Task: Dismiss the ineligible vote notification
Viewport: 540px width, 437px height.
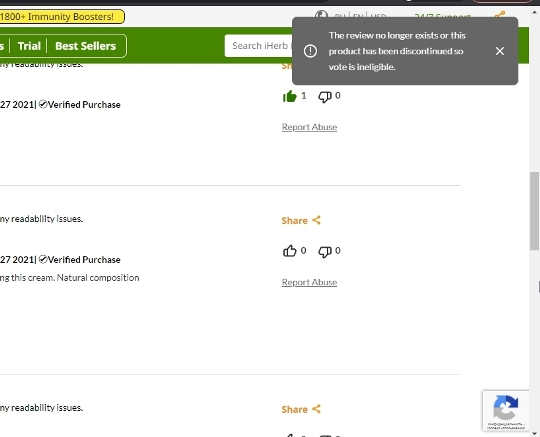Action: [x=499, y=51]
